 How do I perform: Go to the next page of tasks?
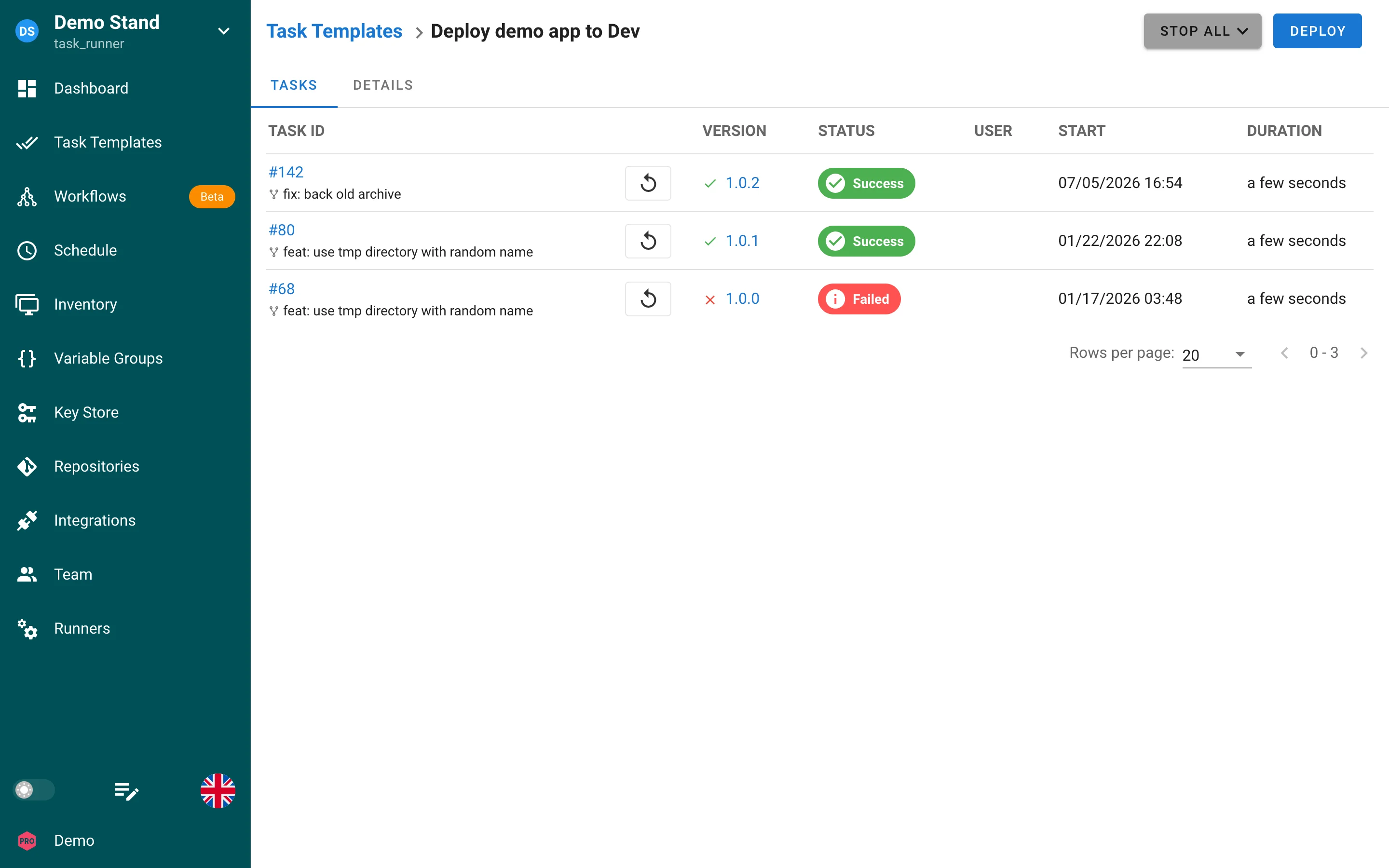[1364, 353]
